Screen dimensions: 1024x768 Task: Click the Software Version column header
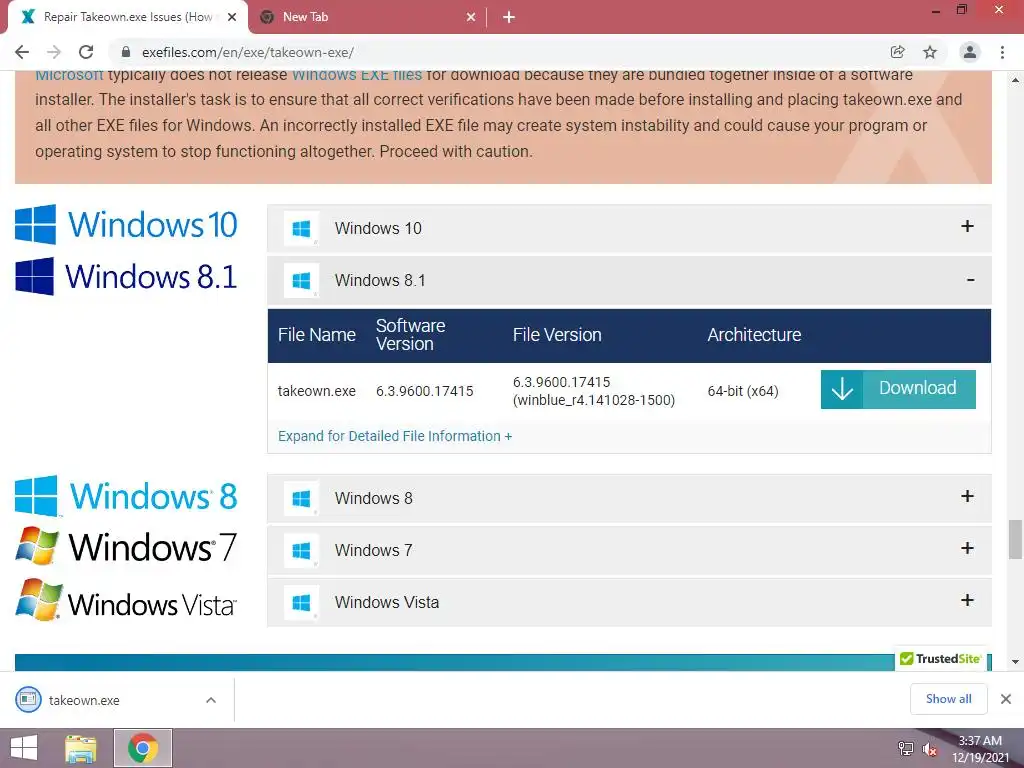[x=411, y=335]
